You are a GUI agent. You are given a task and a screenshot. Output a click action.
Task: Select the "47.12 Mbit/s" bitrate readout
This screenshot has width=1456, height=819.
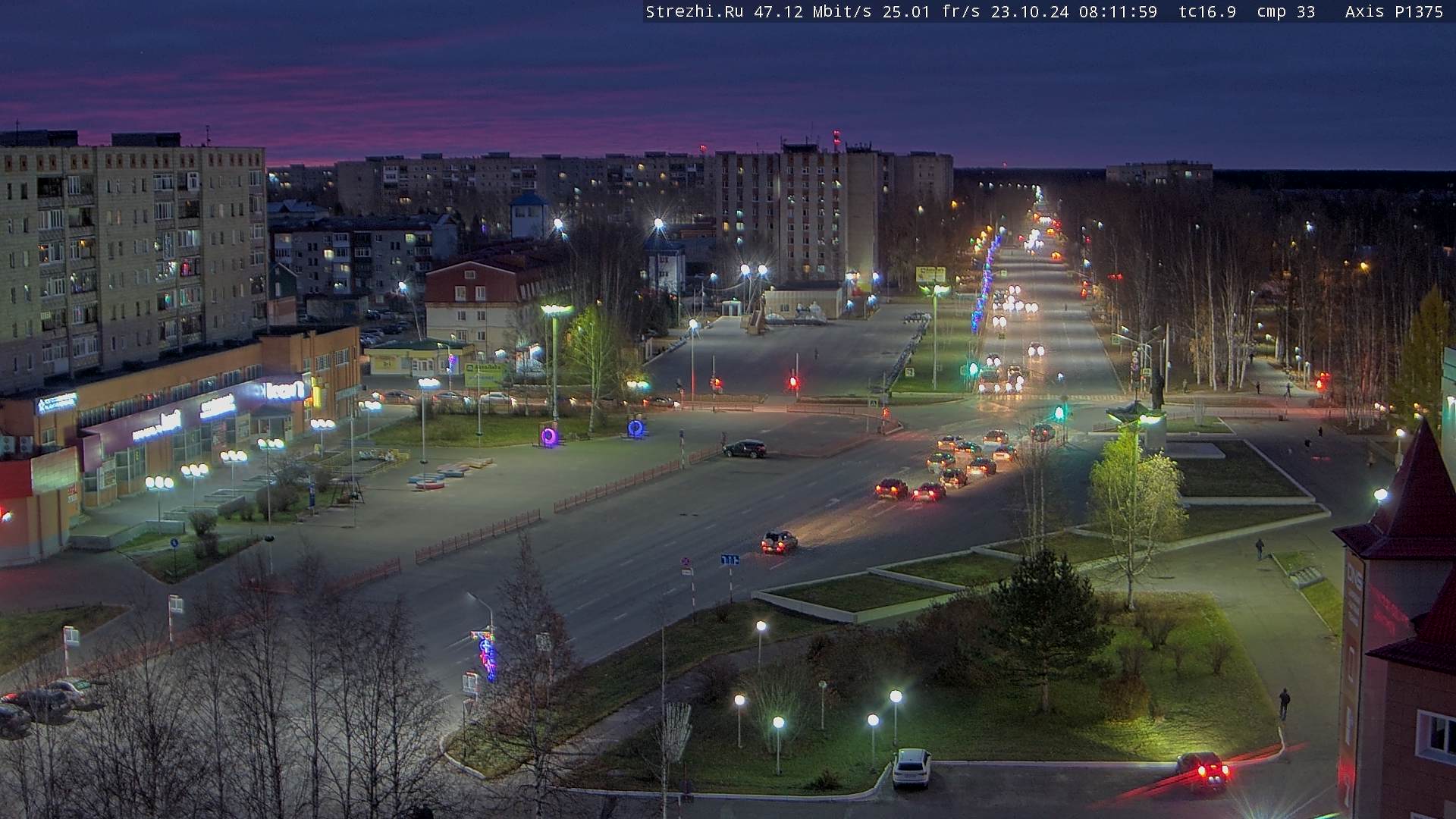coord(813,11)
